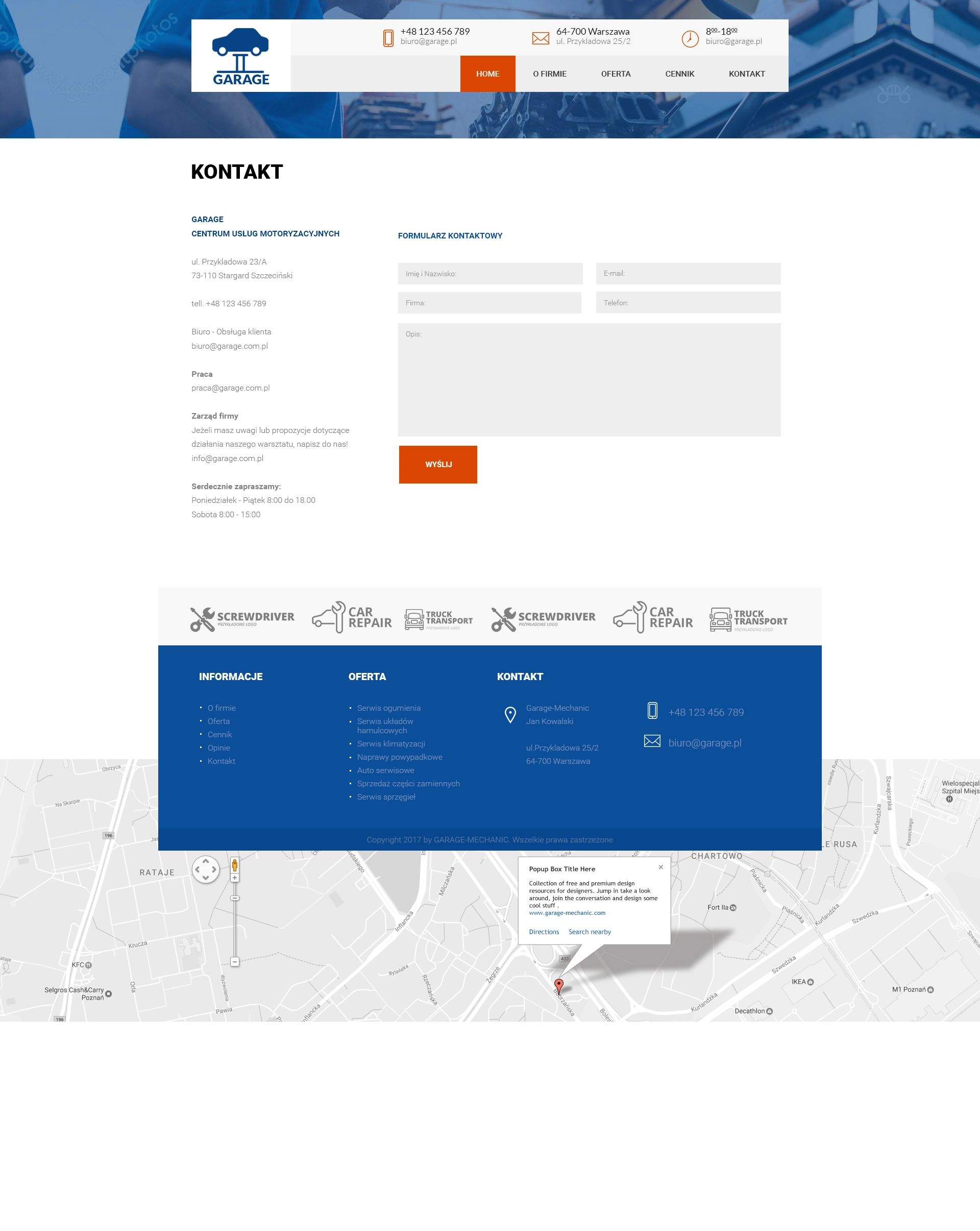Click the Directions link in map popup
Screen dimensions: 980x1231
tap(544, 932)
